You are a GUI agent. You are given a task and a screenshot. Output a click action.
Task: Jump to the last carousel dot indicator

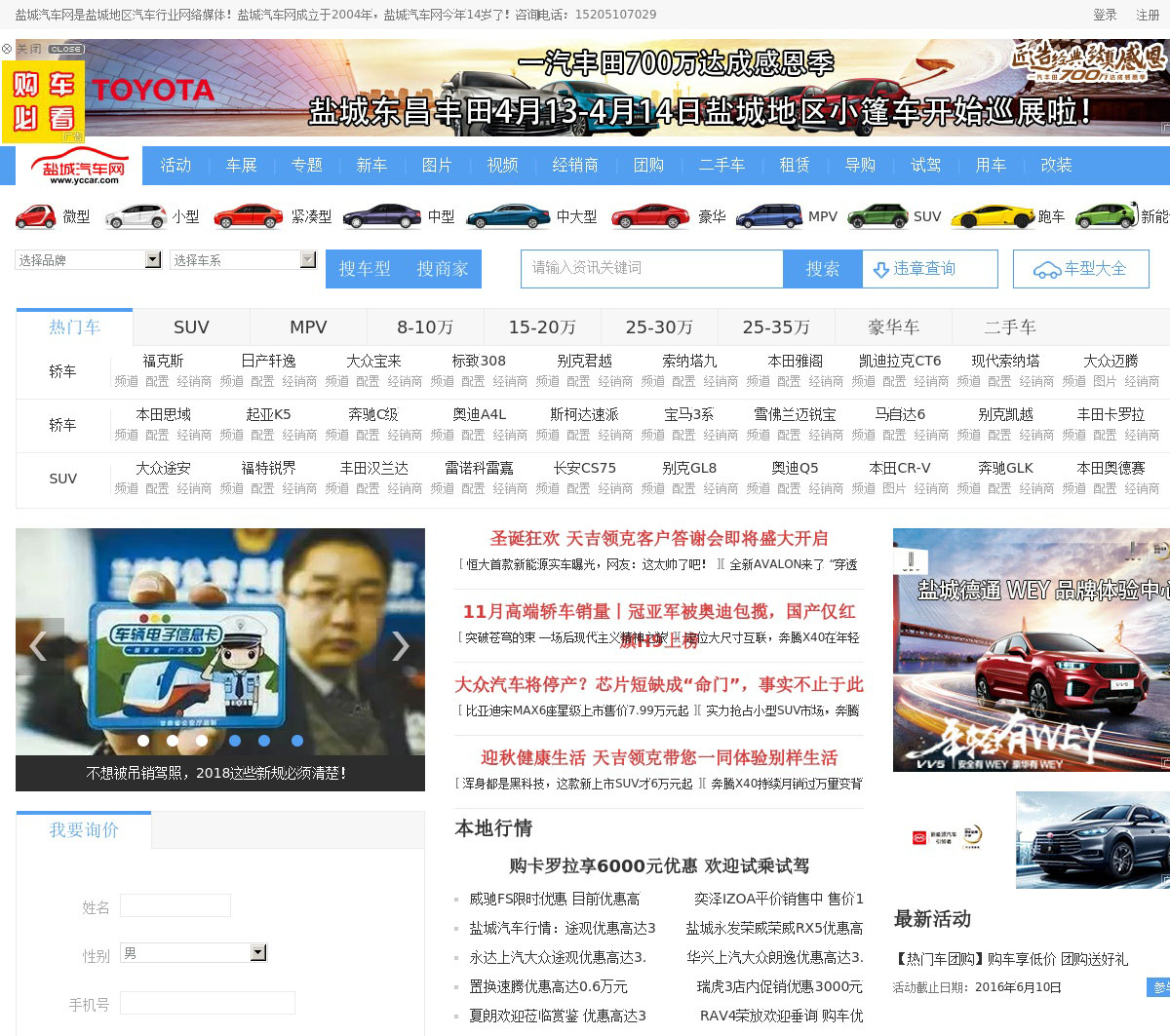297,741
